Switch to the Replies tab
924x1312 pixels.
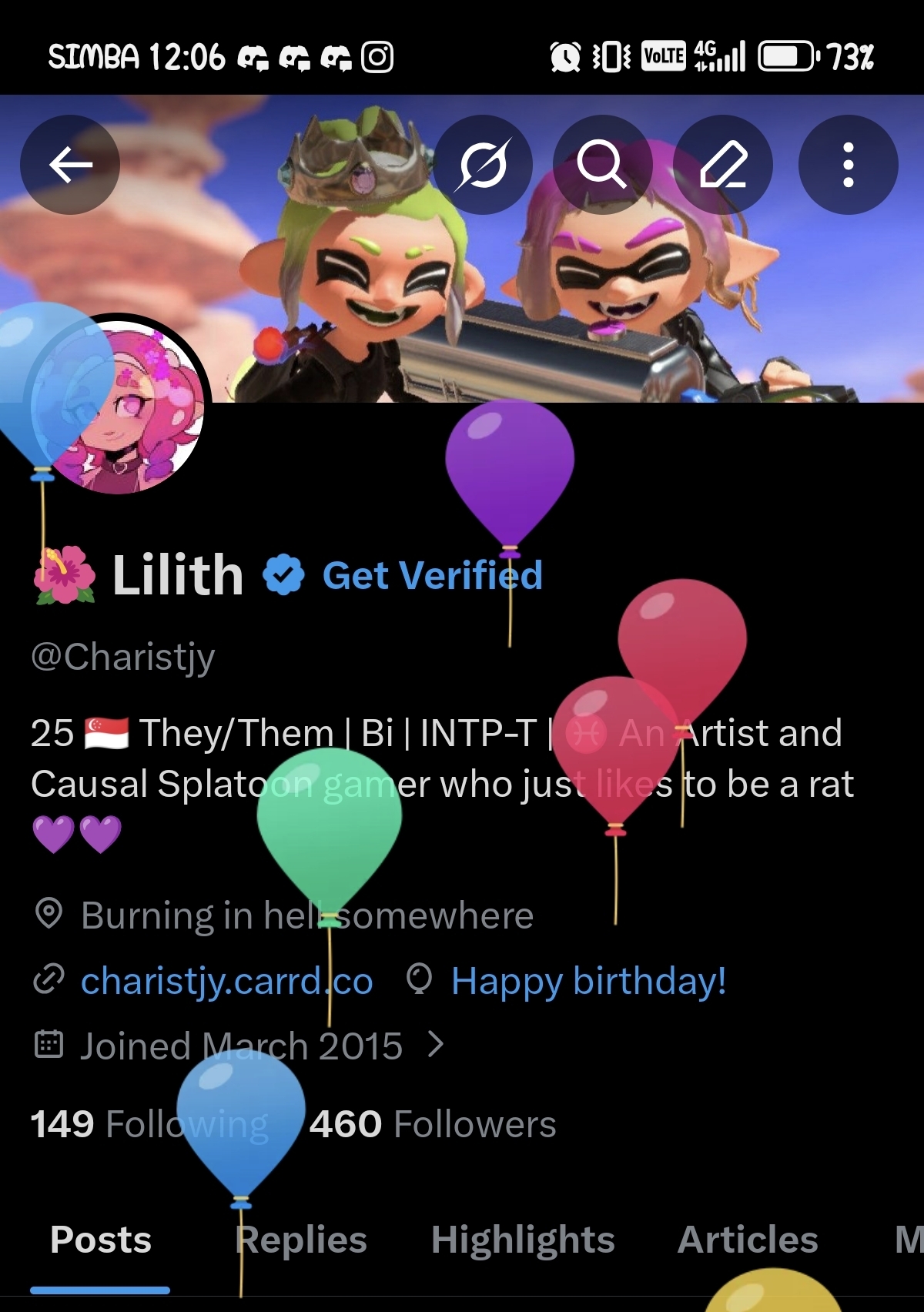pyautogui.click(x=301, y=1240)
